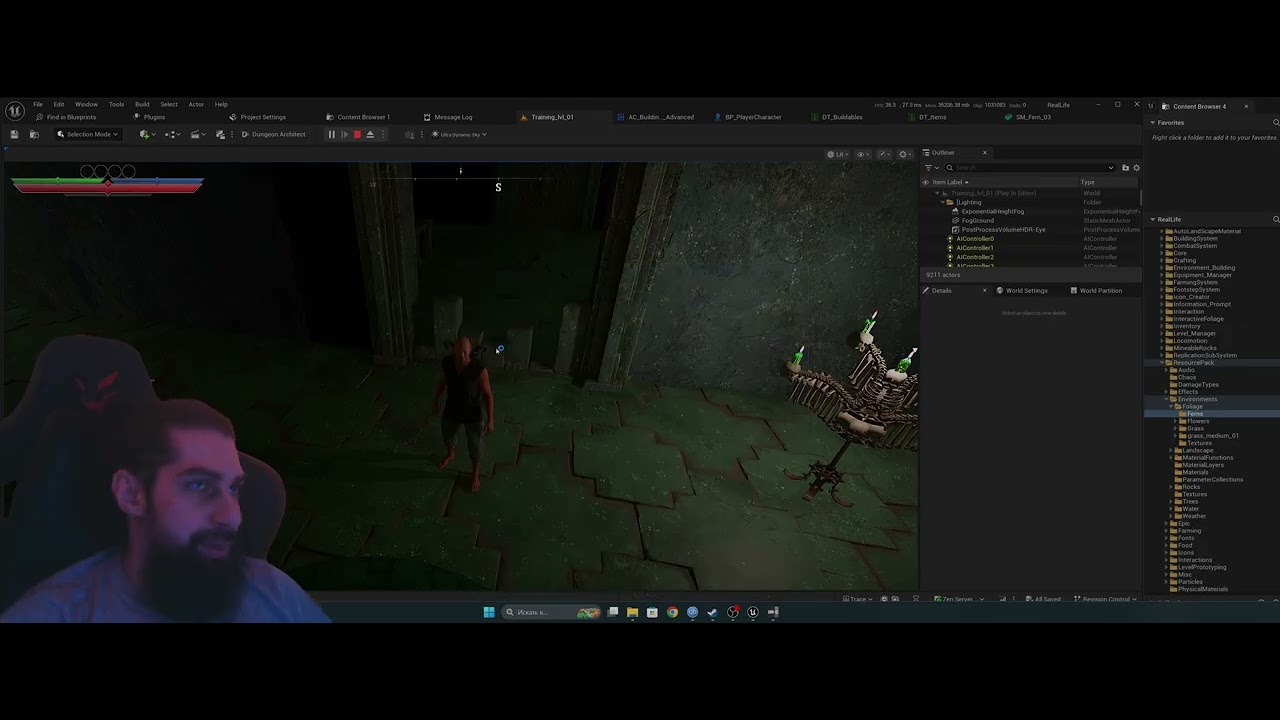Select ExponentialHeightFog in Outliner

[992, 211]
